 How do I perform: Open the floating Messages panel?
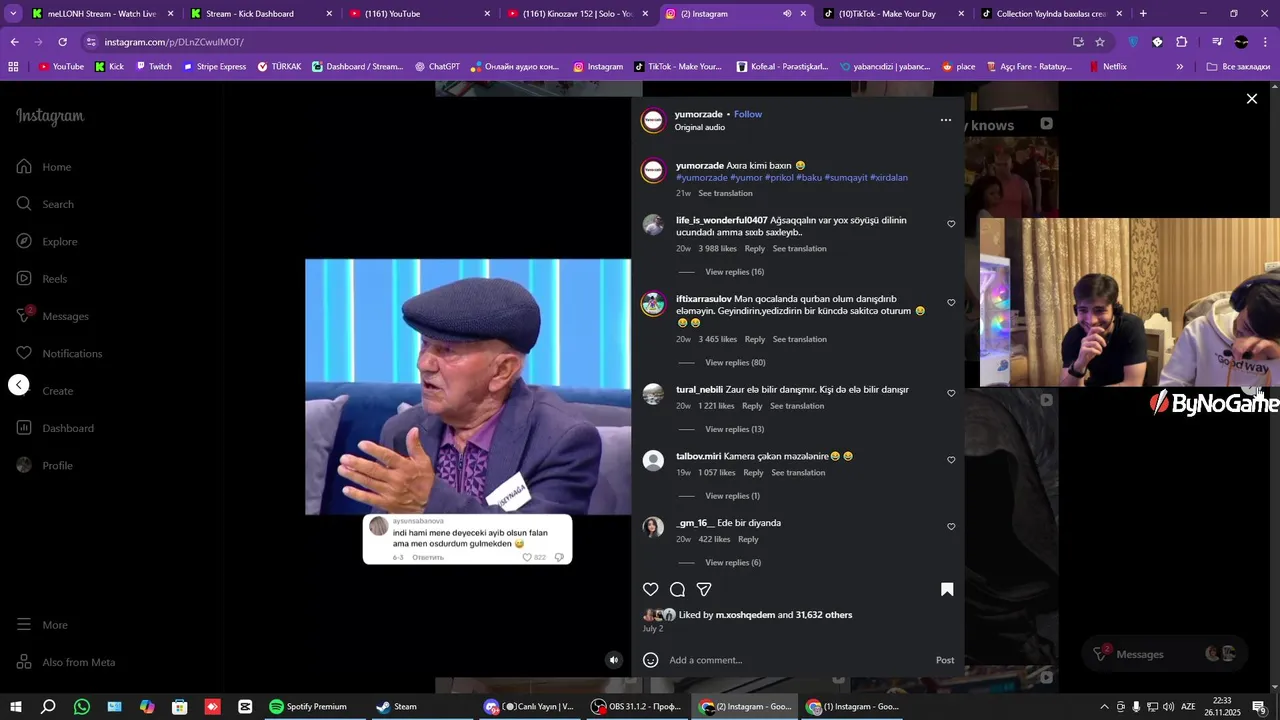pos(1166,654)
